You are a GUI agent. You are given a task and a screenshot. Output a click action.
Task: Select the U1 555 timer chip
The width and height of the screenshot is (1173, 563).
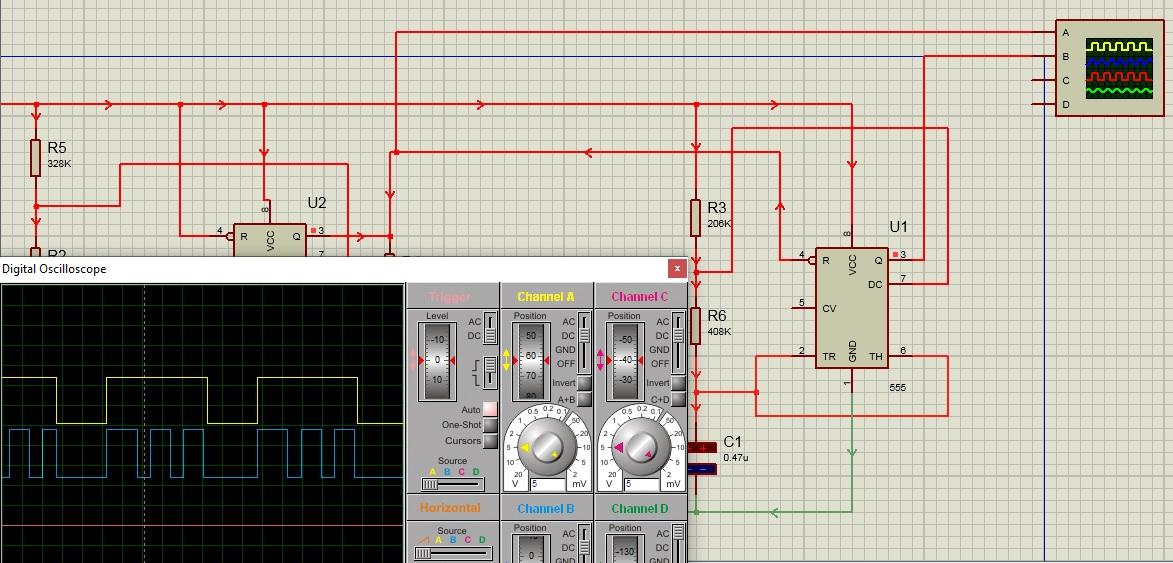point(852,307)
